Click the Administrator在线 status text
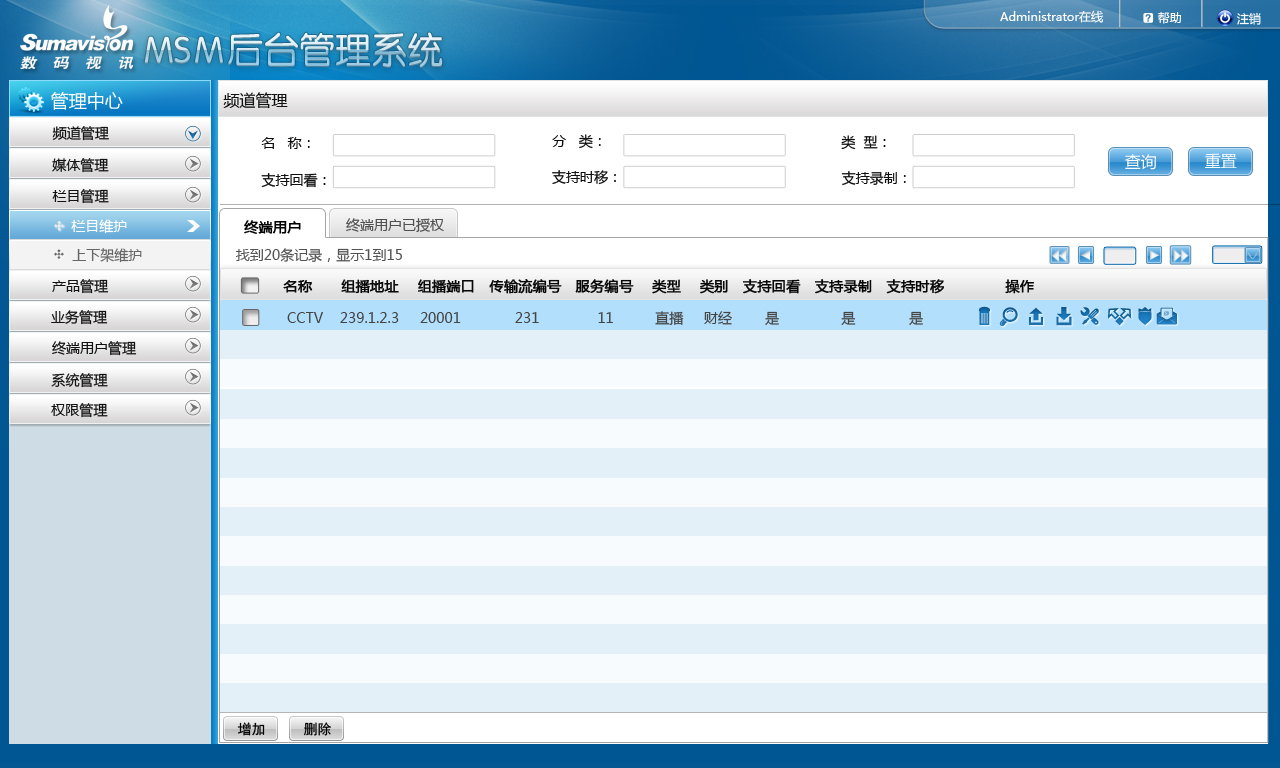Screen dimensions: 1280x768 [x=1051, y=17]
